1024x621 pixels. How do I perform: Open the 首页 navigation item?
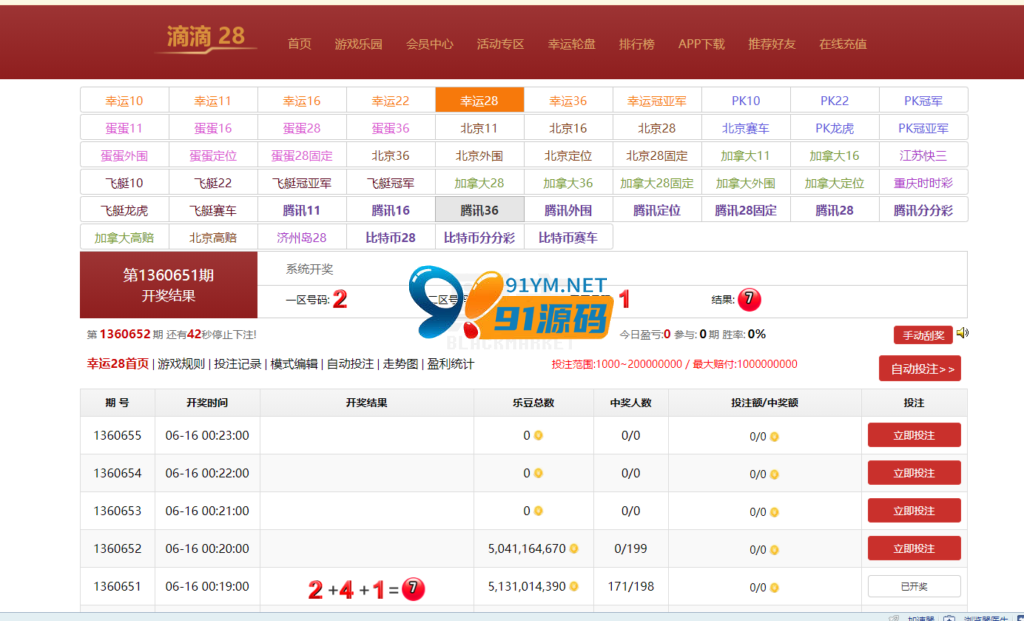[x=300, y=44]
